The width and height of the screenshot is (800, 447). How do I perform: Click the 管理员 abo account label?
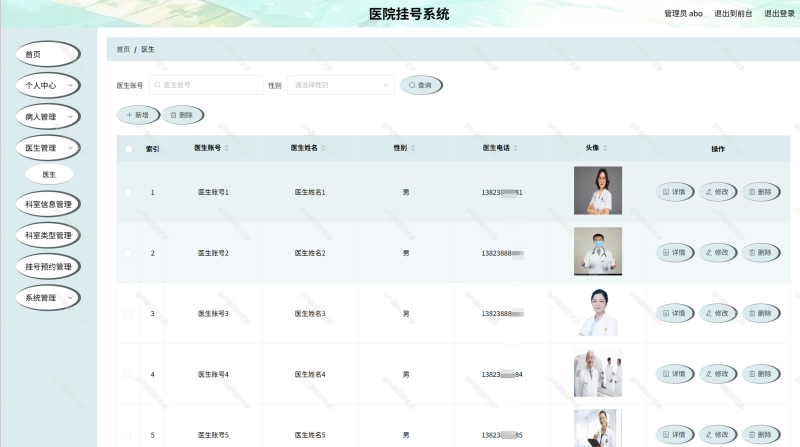point(683,14)
